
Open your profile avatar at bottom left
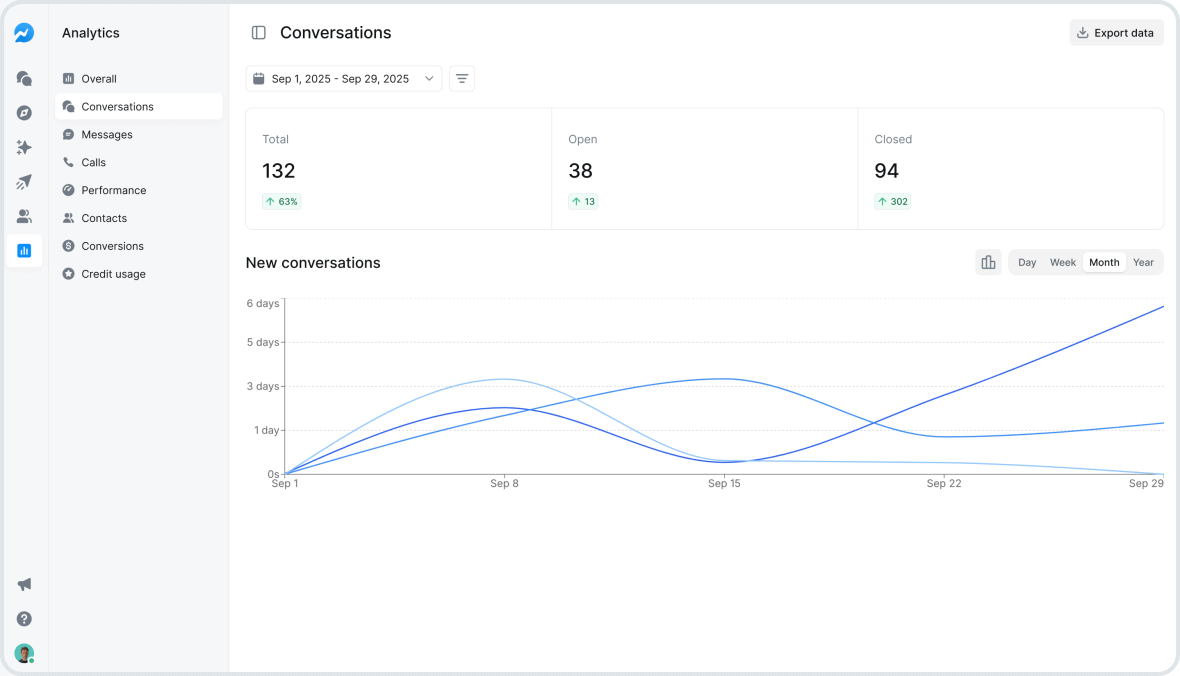click(x=24, y=653)
